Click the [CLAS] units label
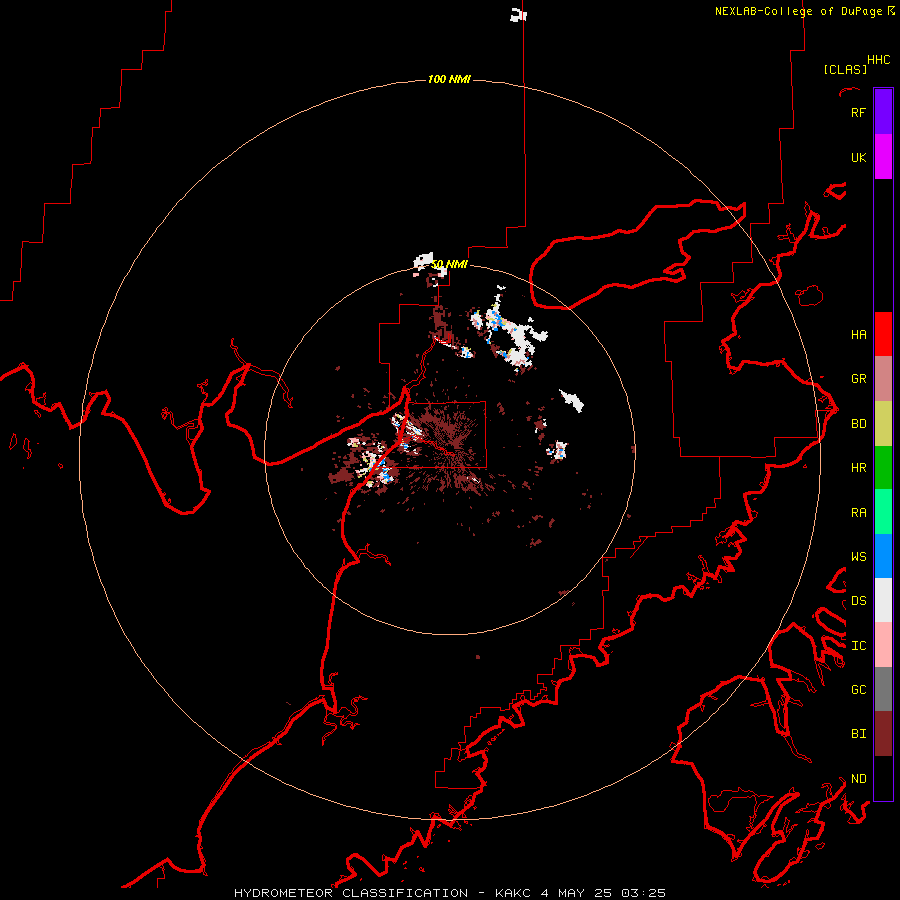The image size is (900, 900). point(845,69)
